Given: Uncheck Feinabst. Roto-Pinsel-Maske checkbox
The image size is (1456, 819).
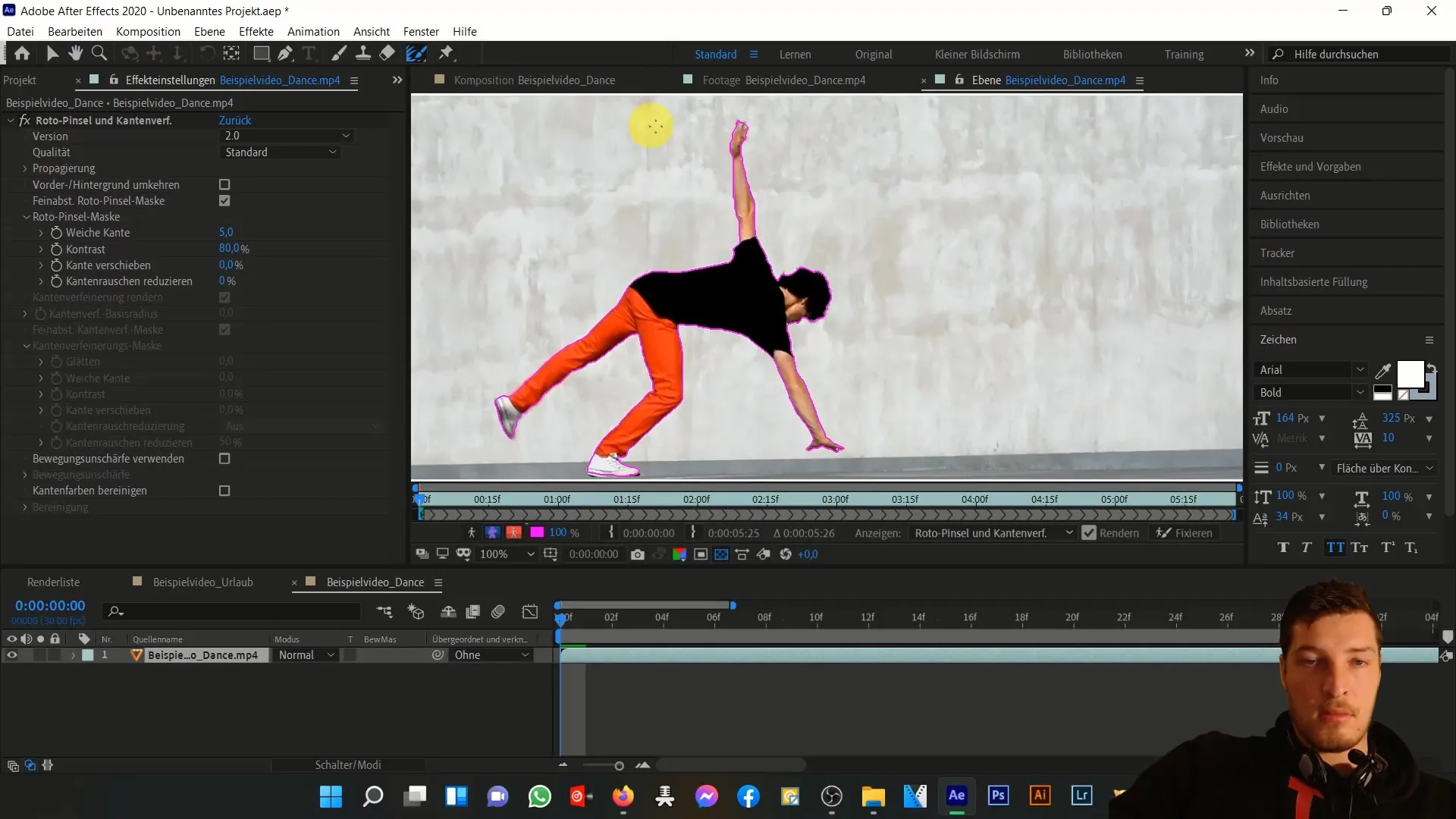Looking at the screenshot, I should [x=224, y=201].
